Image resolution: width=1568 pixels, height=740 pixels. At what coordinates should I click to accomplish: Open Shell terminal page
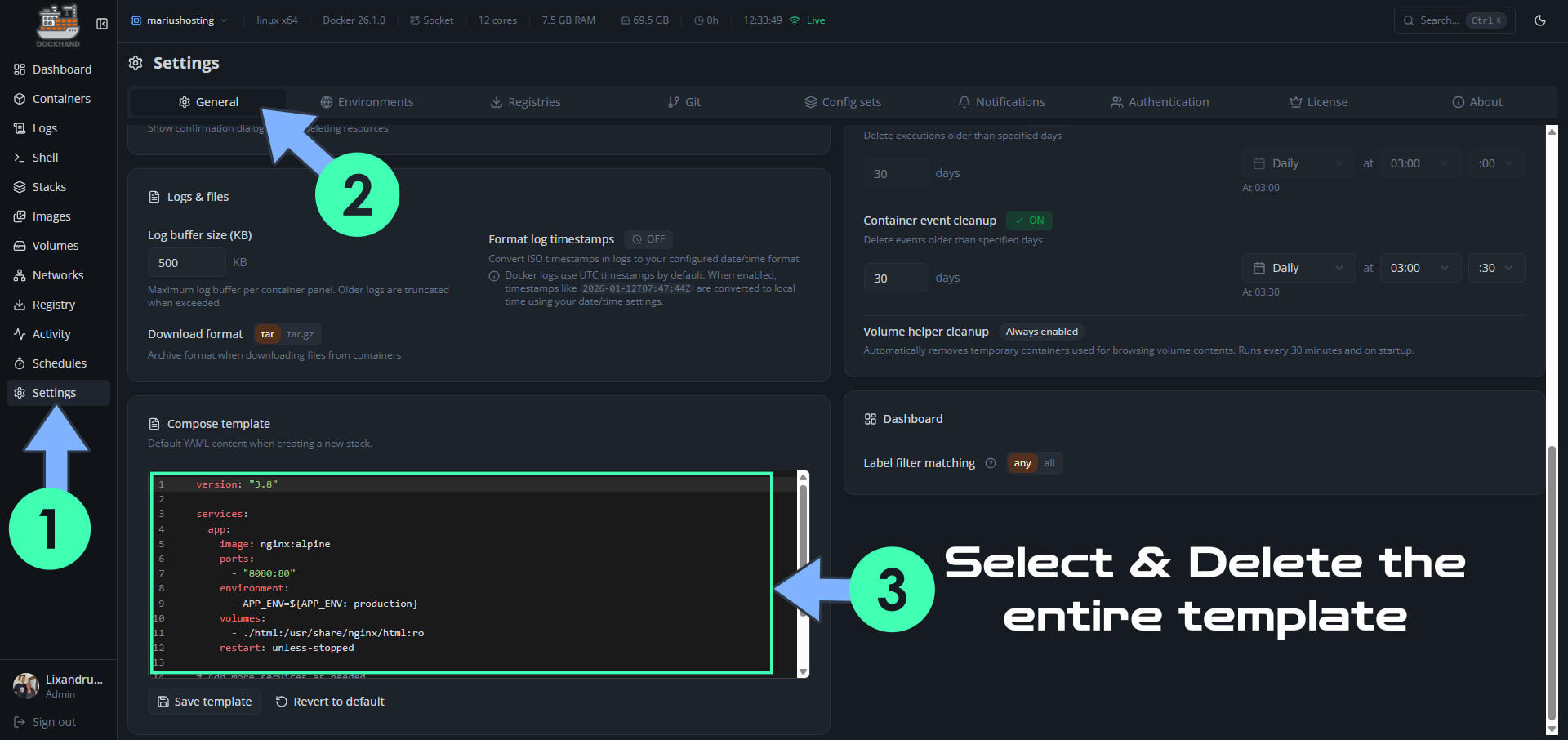(x=58, y=158)
